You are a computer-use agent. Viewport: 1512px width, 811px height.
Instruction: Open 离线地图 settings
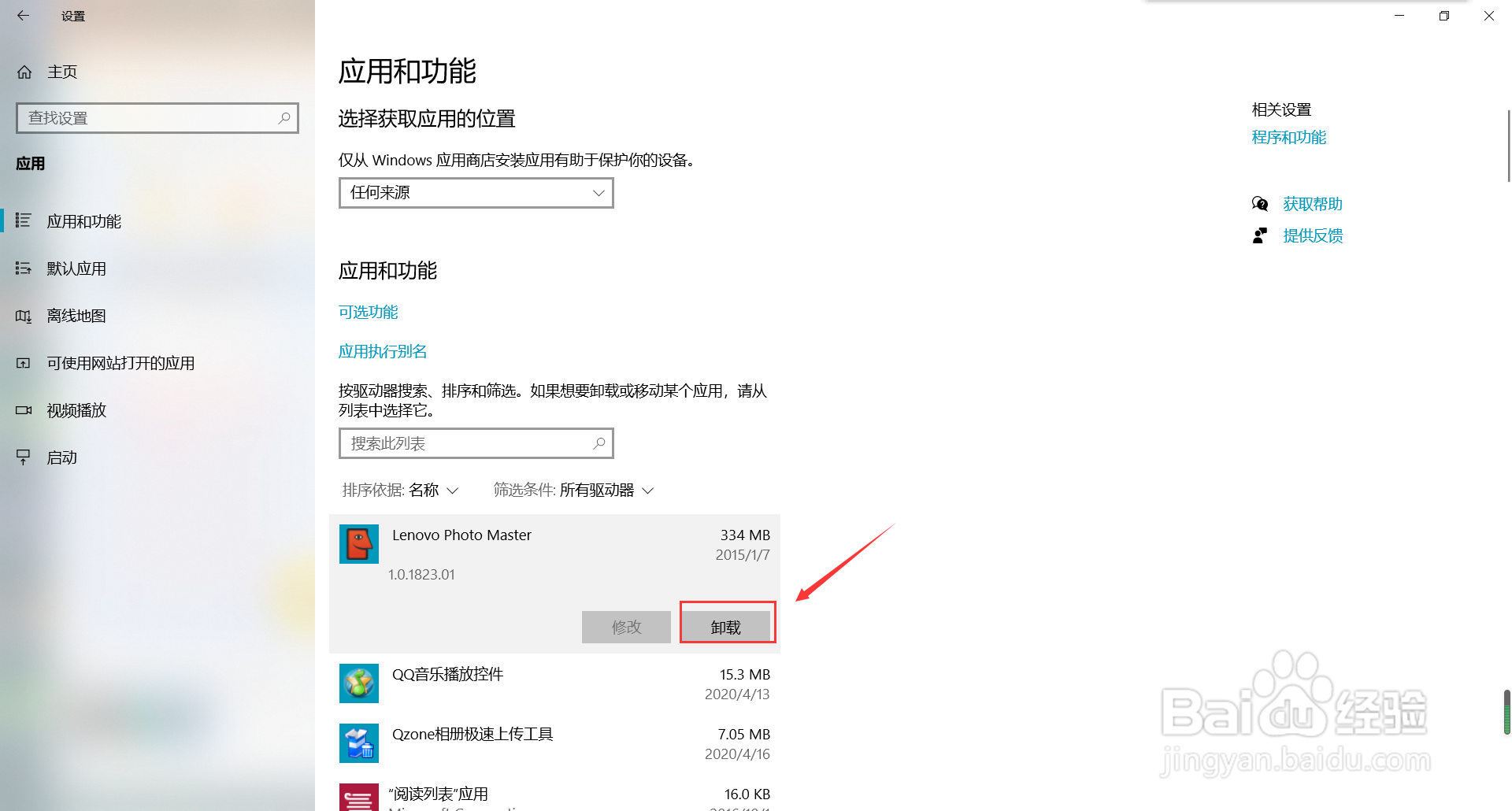pyautogui.click(x=76, y=316)
